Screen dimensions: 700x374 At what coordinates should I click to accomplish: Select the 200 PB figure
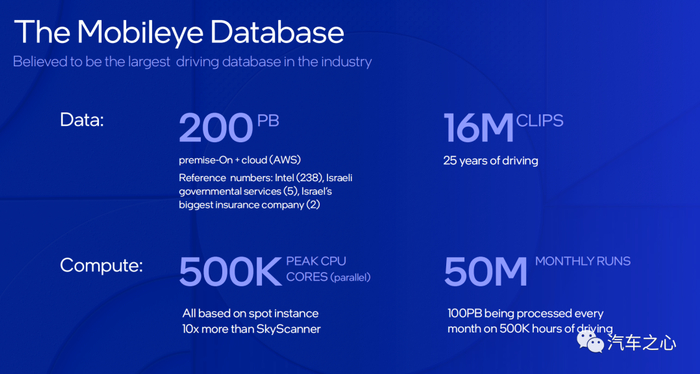click(x=229, y=128)
